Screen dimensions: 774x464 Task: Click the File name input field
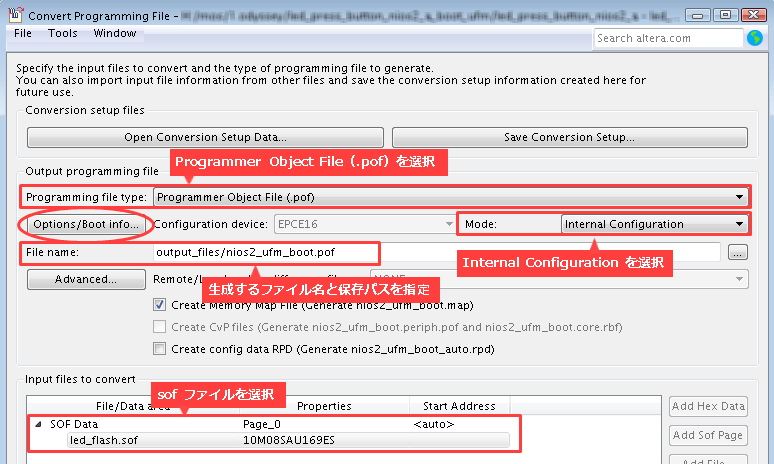tap(436, 252)
